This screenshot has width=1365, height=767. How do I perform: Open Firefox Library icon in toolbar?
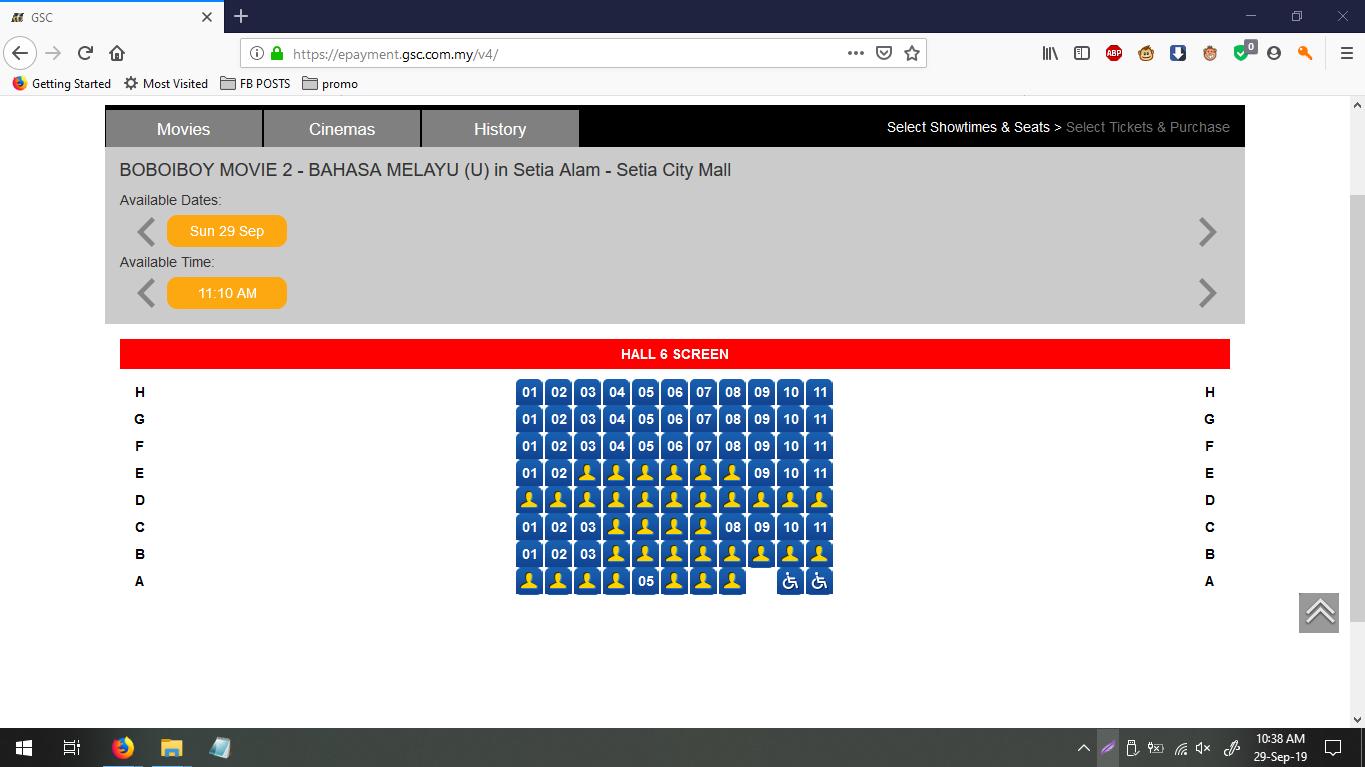pos(1050,53)
